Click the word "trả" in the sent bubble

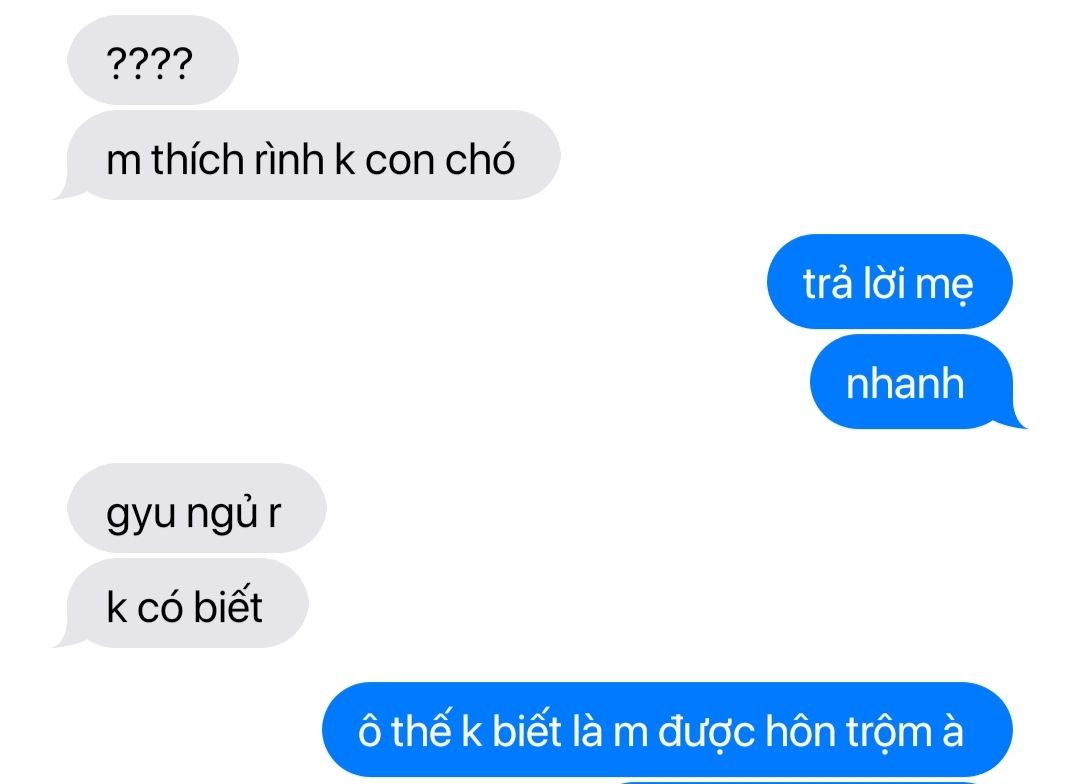tap(829, 282)
